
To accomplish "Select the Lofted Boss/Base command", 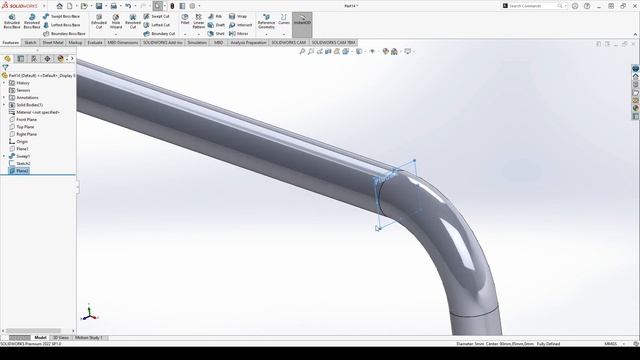I will [x=61, y=25].
